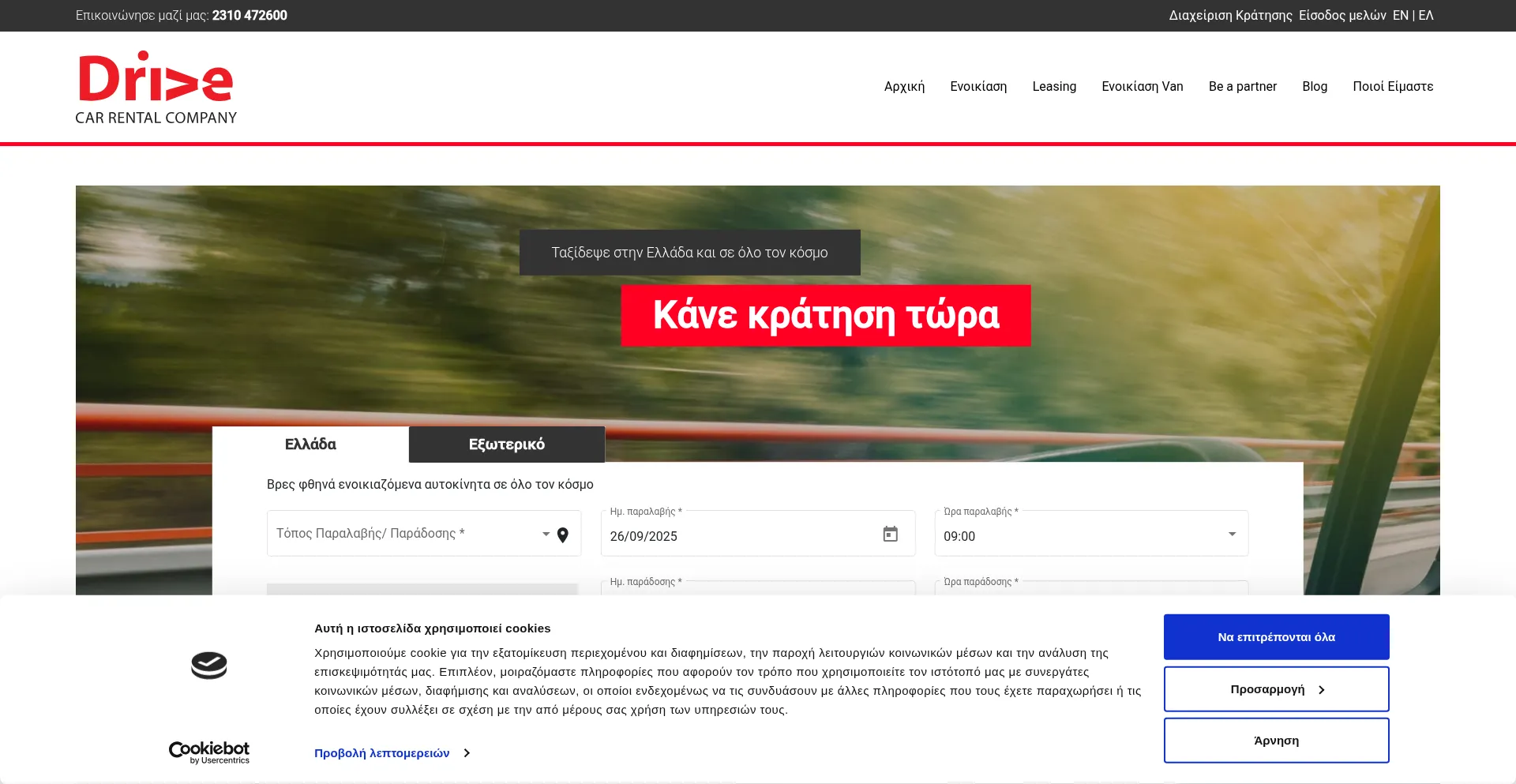
Task: Click the Drive car rental logo
Action: [156, 88]
